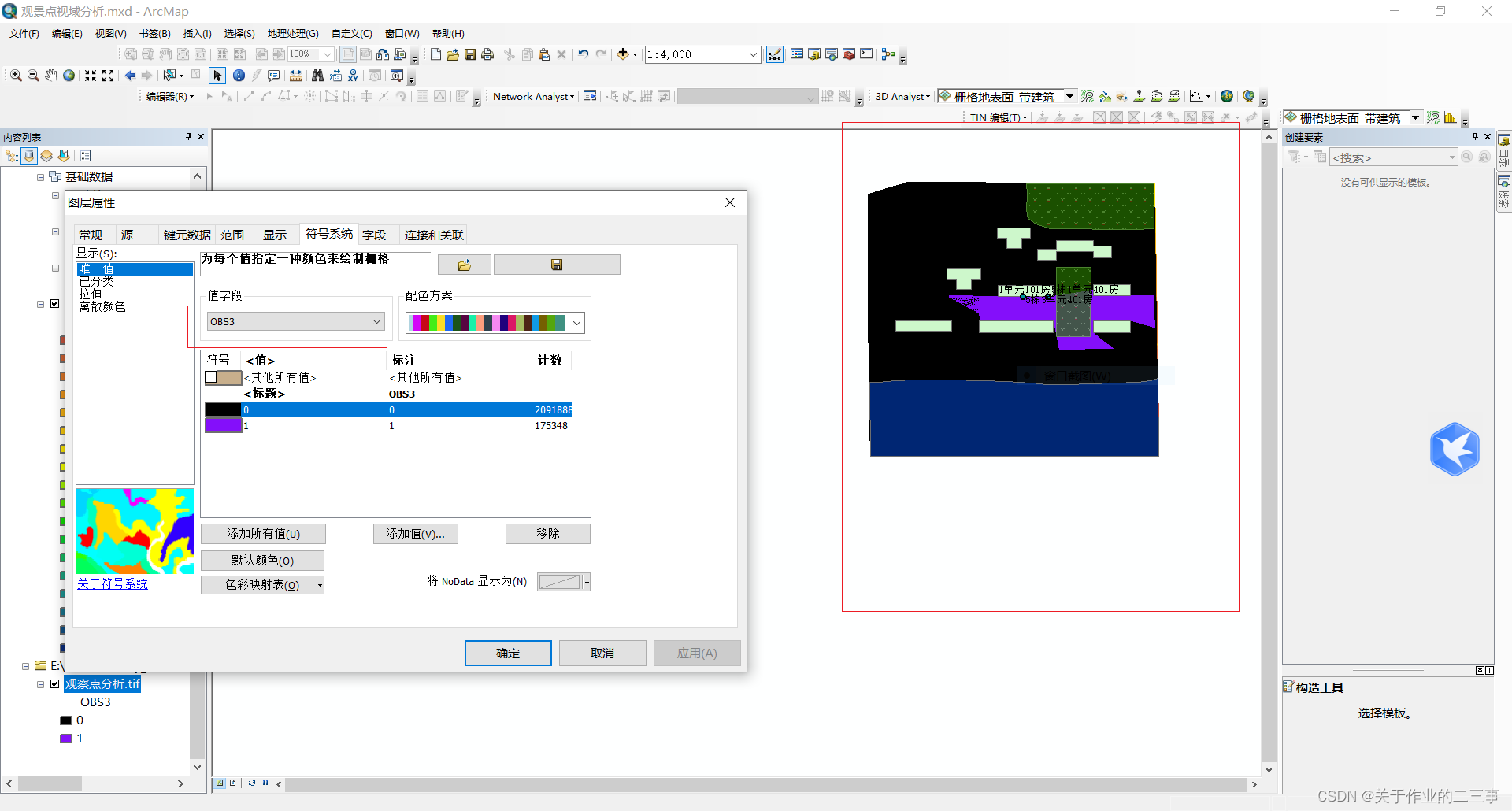Viewport: 1512px width, 811px height.
Task: Click the Open document folder icon
Action: tap(452, 54)
